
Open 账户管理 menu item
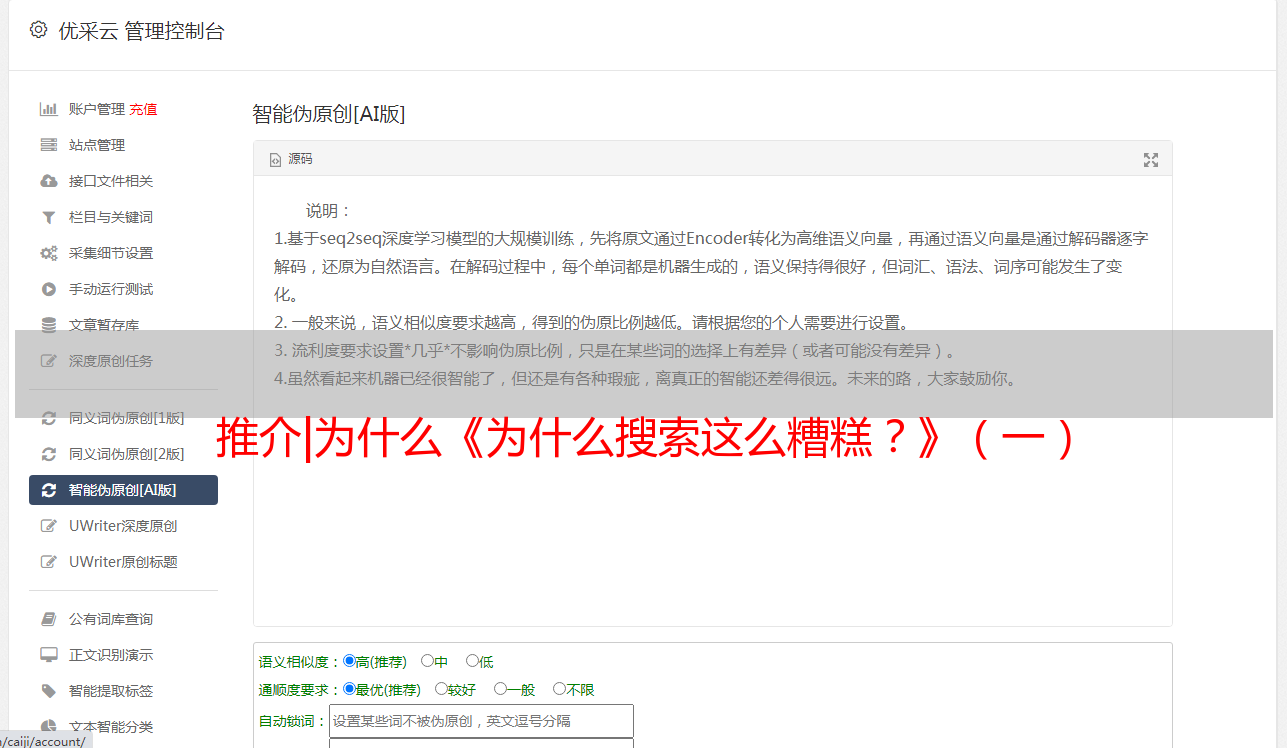(96, 109)
